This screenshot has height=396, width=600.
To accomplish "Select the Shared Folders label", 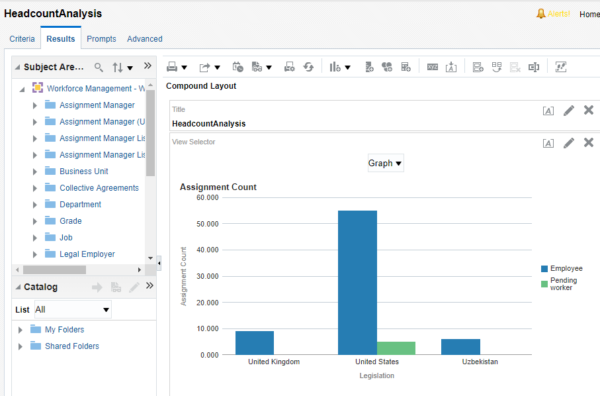I will coord(72,346).
